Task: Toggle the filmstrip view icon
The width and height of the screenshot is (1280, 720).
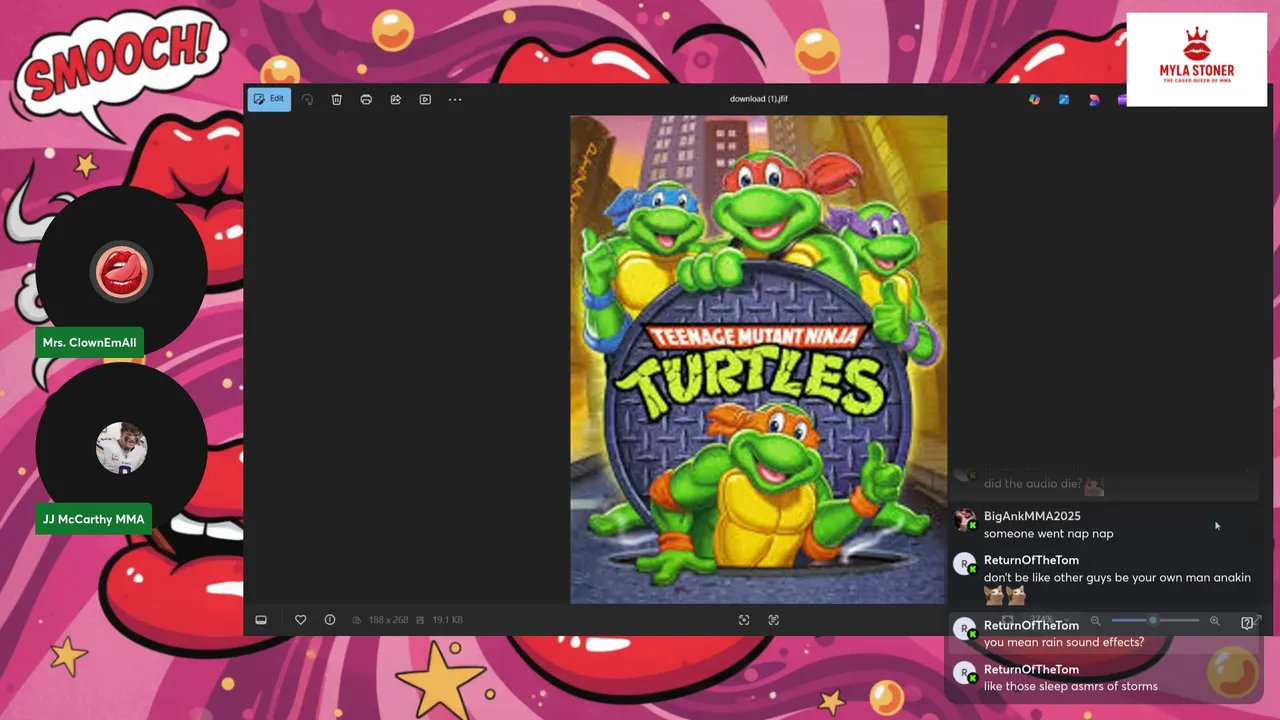Action: (261, 620)
